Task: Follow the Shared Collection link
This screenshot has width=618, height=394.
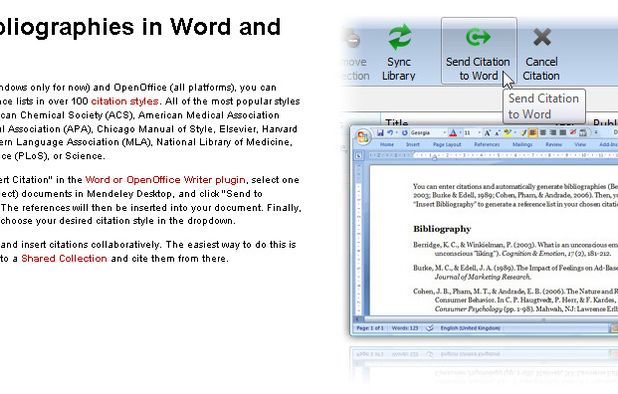Action: coord(64,259)
